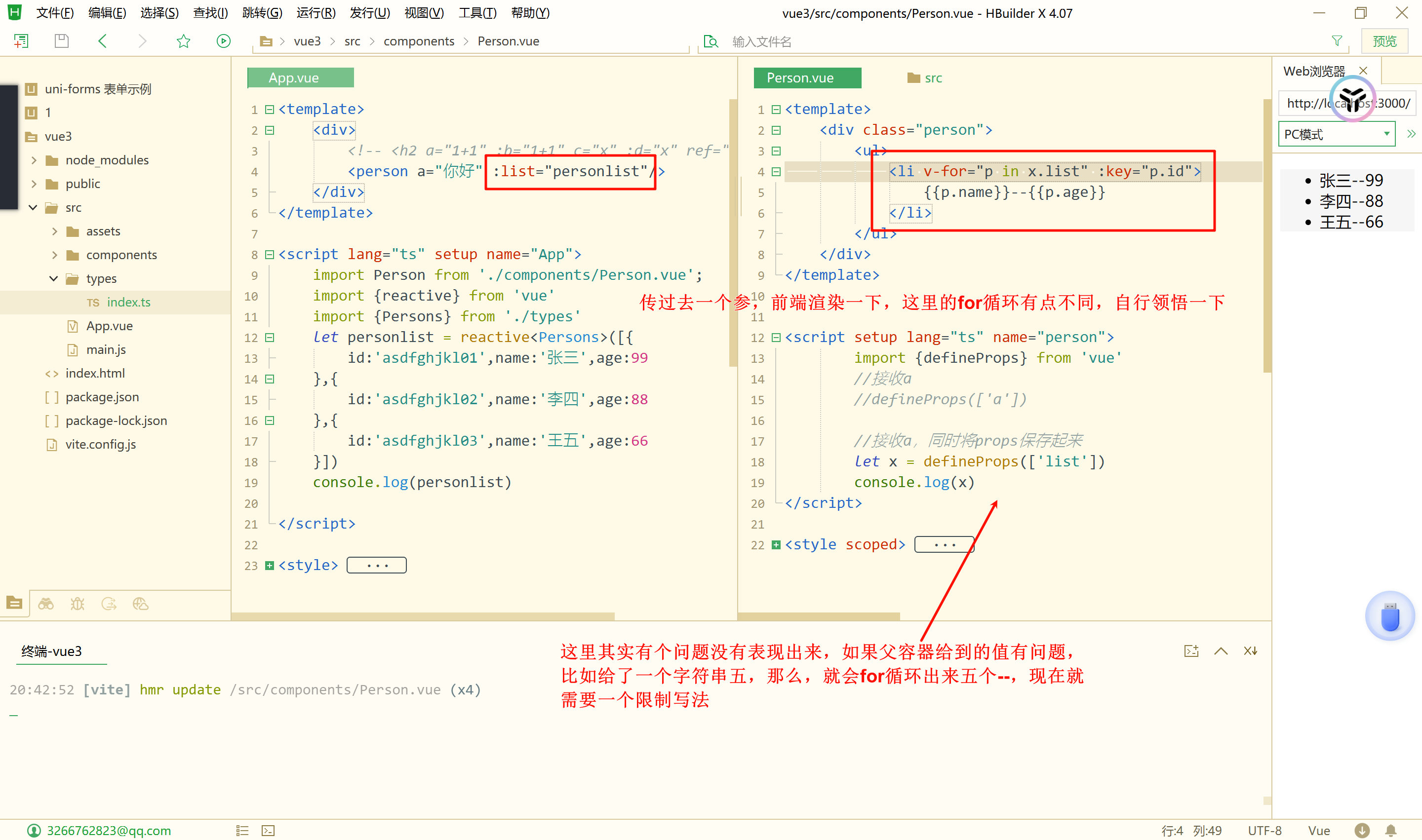
Task: Click the save file icon in toolbar
Action: pyautogui.click(x=61, y=41)
